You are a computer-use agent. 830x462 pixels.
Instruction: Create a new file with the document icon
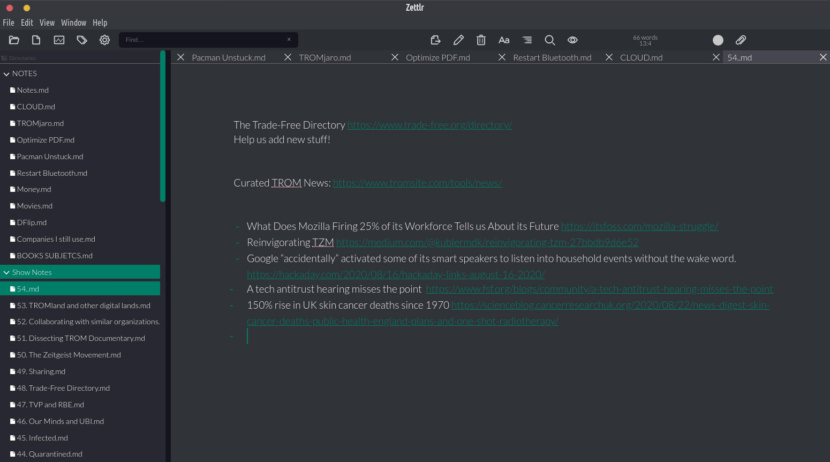36,40
